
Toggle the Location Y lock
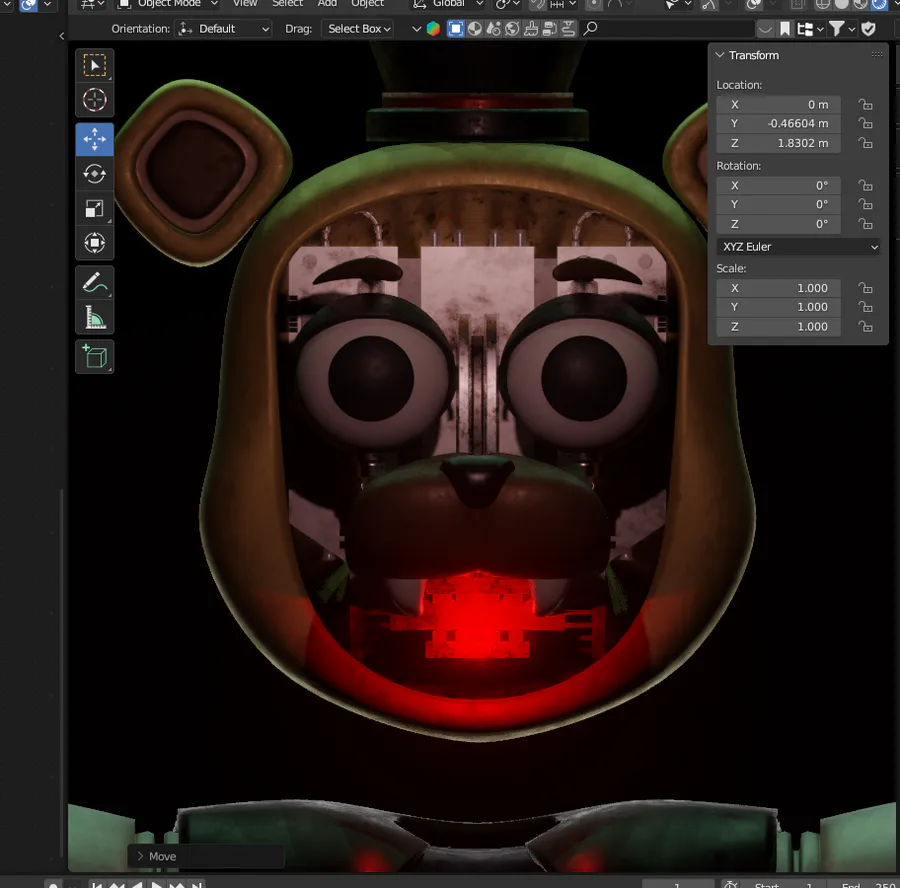(866, 123)
